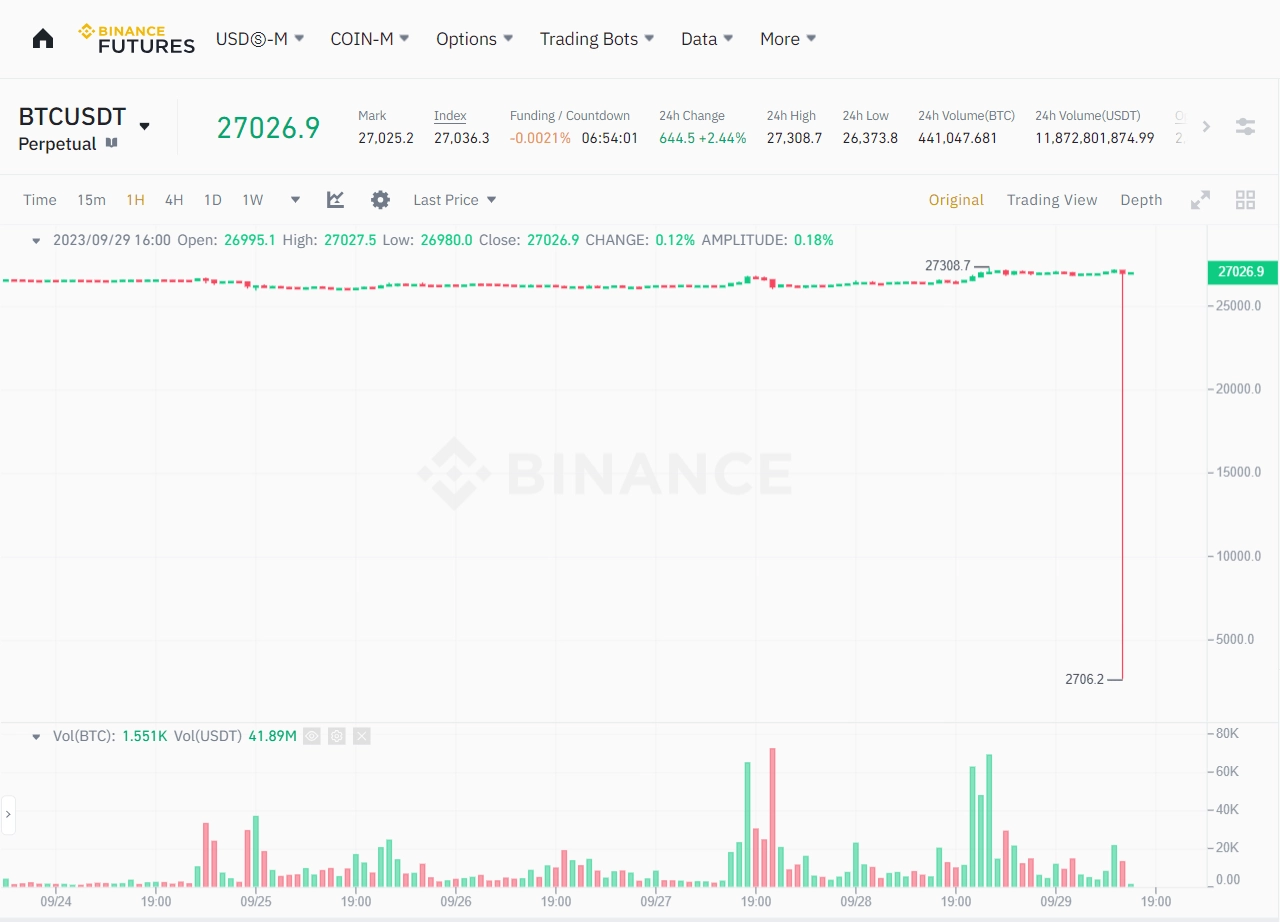Collapse the Vol(BTC) indicator row triangle
Screen dimensions: 1280x922
36,736
